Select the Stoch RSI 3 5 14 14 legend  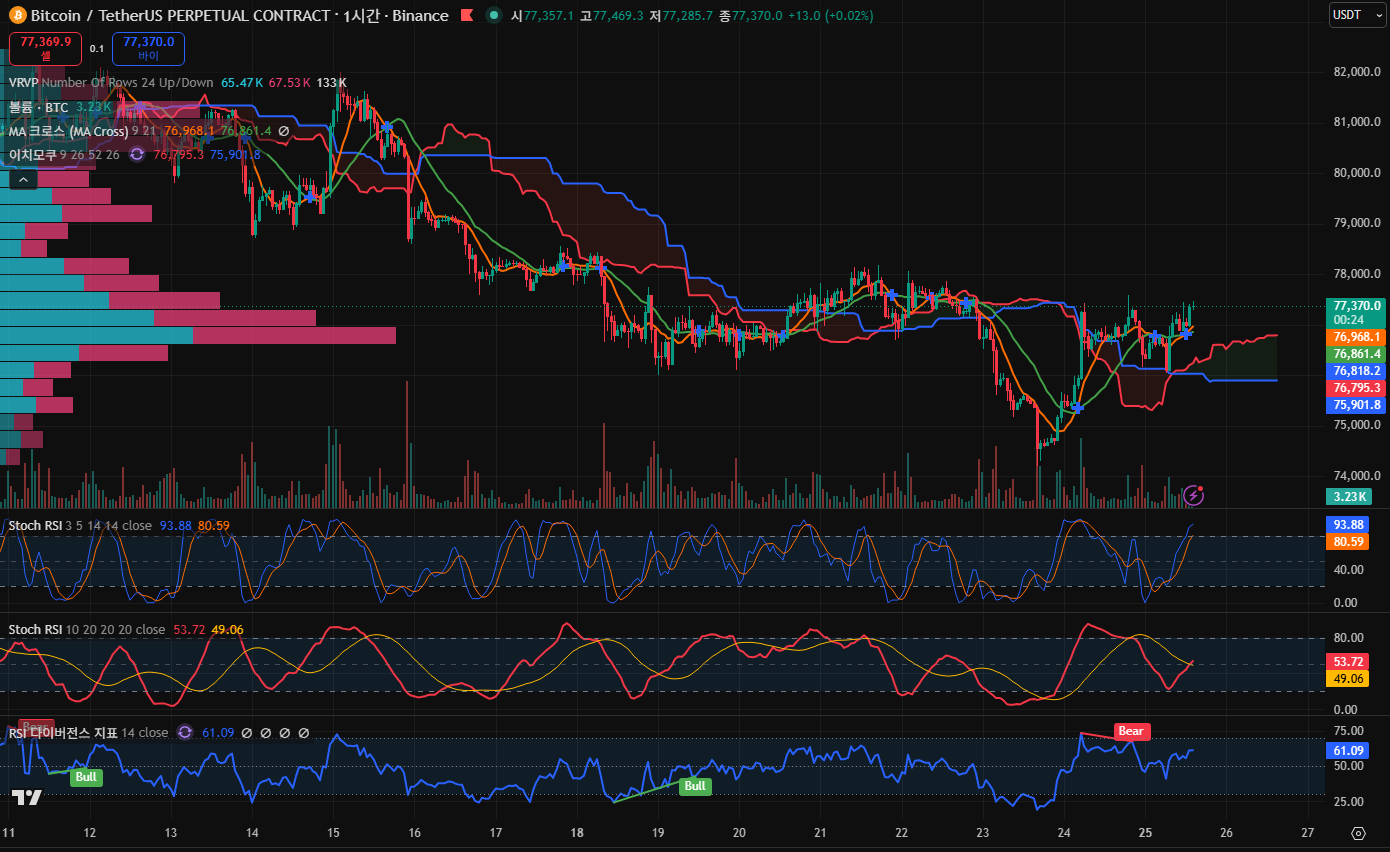[x=80, y=525]
